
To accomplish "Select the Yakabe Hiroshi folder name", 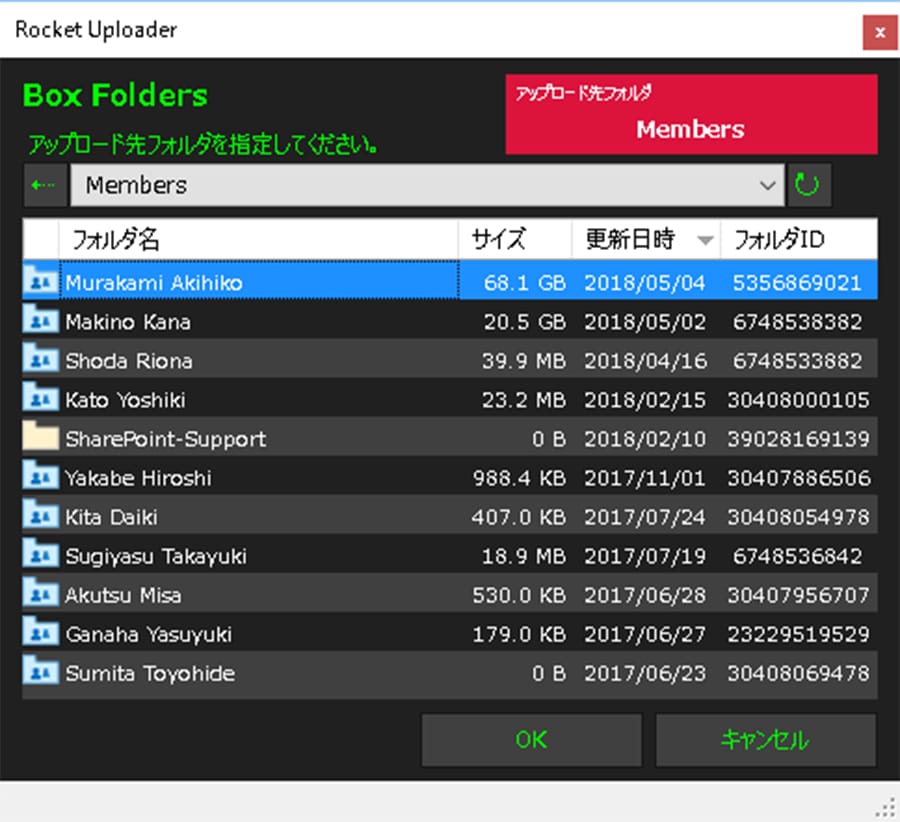I will tap(138, 478).
